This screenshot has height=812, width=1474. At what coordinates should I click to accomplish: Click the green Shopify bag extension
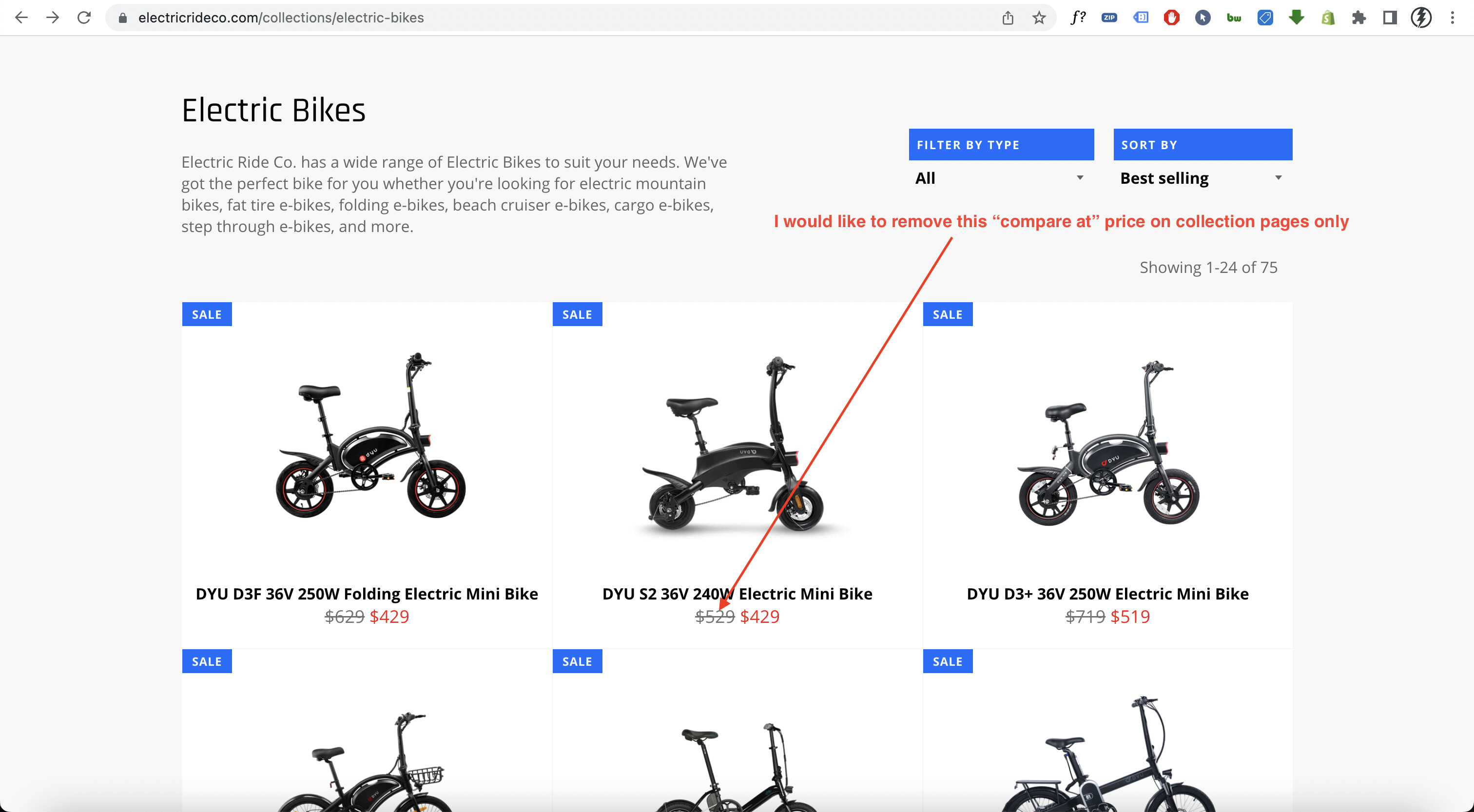tap(1327, 18)
